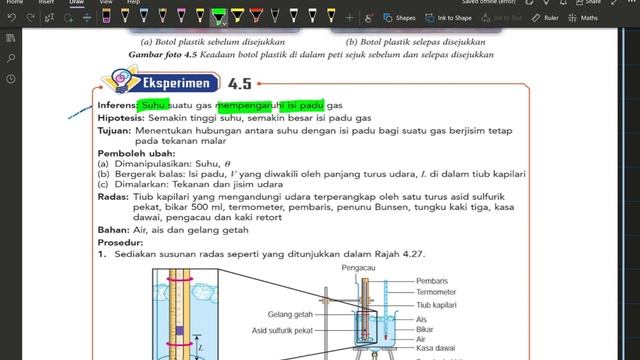Show the Ruler on the canvas
The height and width of the screenshot is (360, 640).
(545, 18)
